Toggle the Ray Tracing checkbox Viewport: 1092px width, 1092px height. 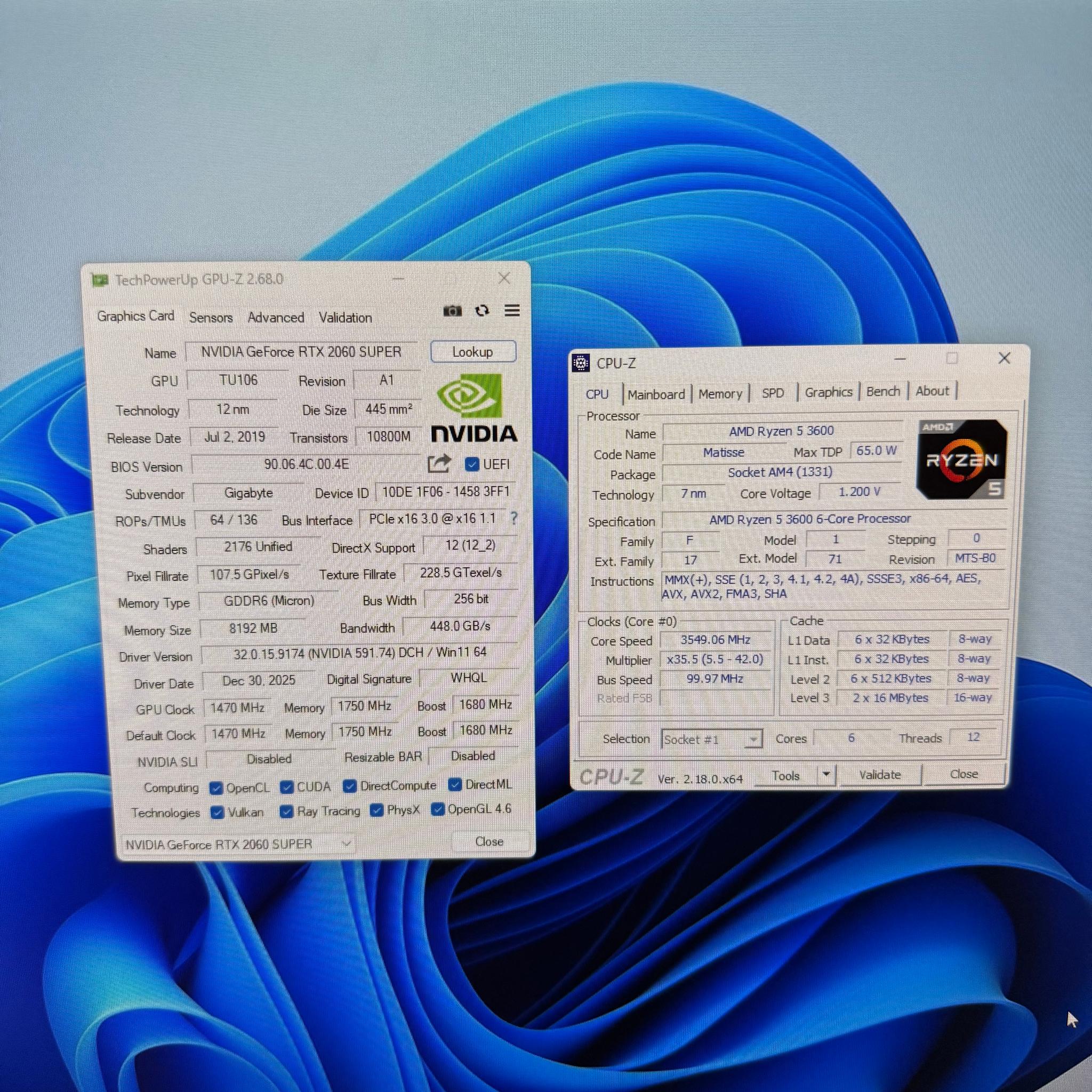[x=286, y=812]
